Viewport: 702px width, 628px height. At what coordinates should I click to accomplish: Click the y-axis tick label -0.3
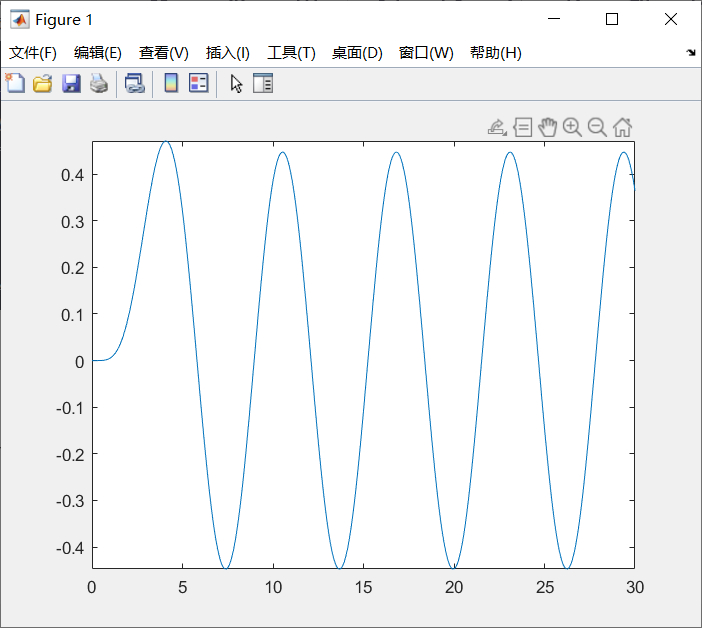[x=70, y=501]
